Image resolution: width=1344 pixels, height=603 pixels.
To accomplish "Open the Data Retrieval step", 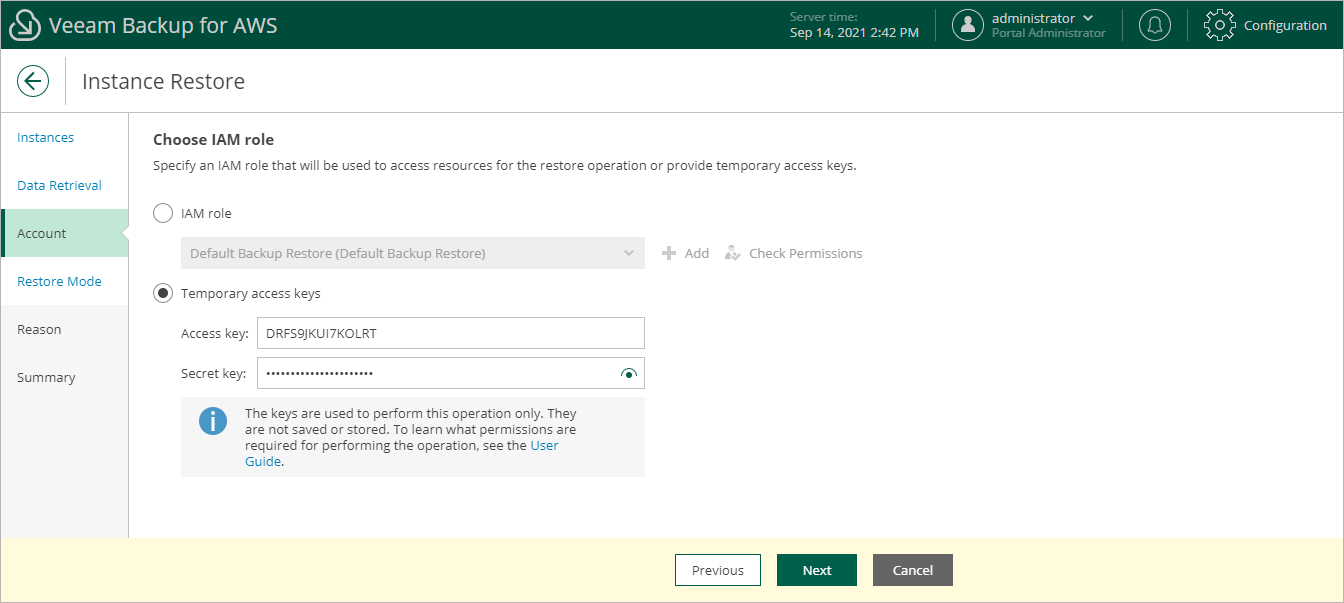I will pos(59,186).
